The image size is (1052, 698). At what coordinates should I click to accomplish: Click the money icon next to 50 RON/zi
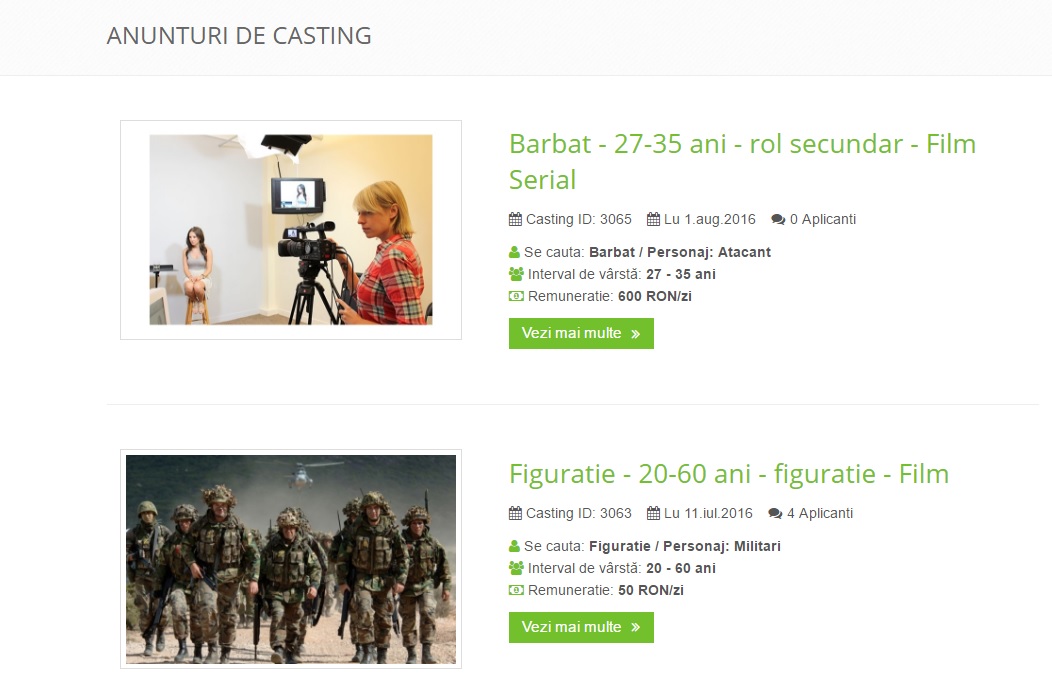click(516, 590)
